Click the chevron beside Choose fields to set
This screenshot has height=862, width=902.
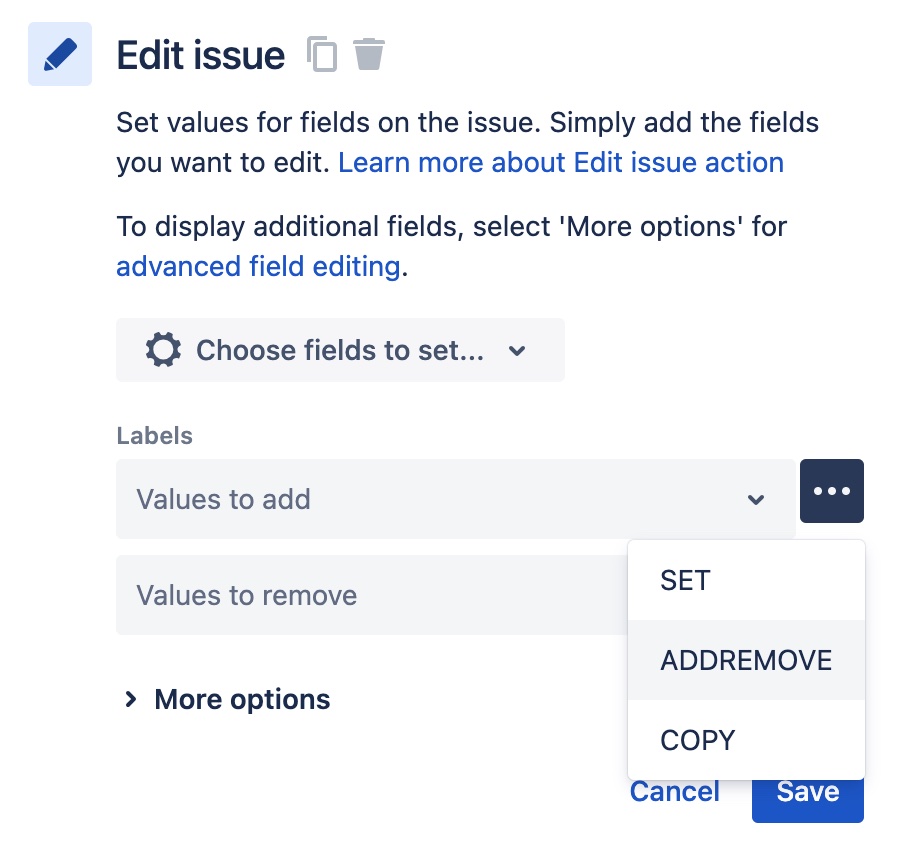[516, 351]
